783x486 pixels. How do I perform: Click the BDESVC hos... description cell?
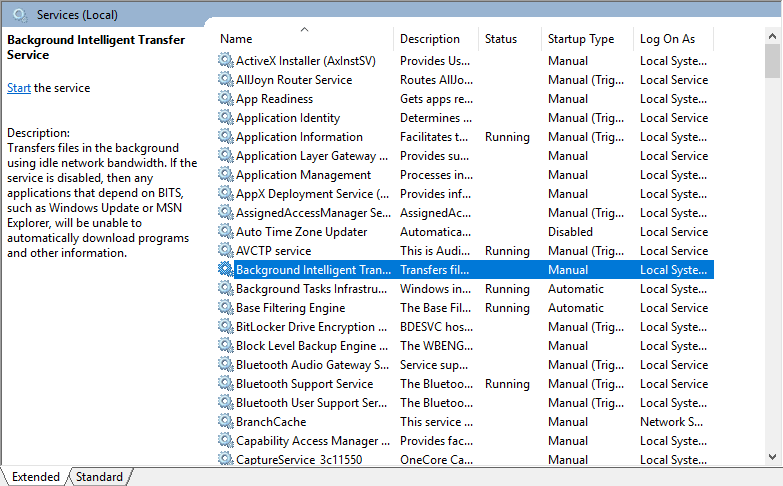(436, 327)
